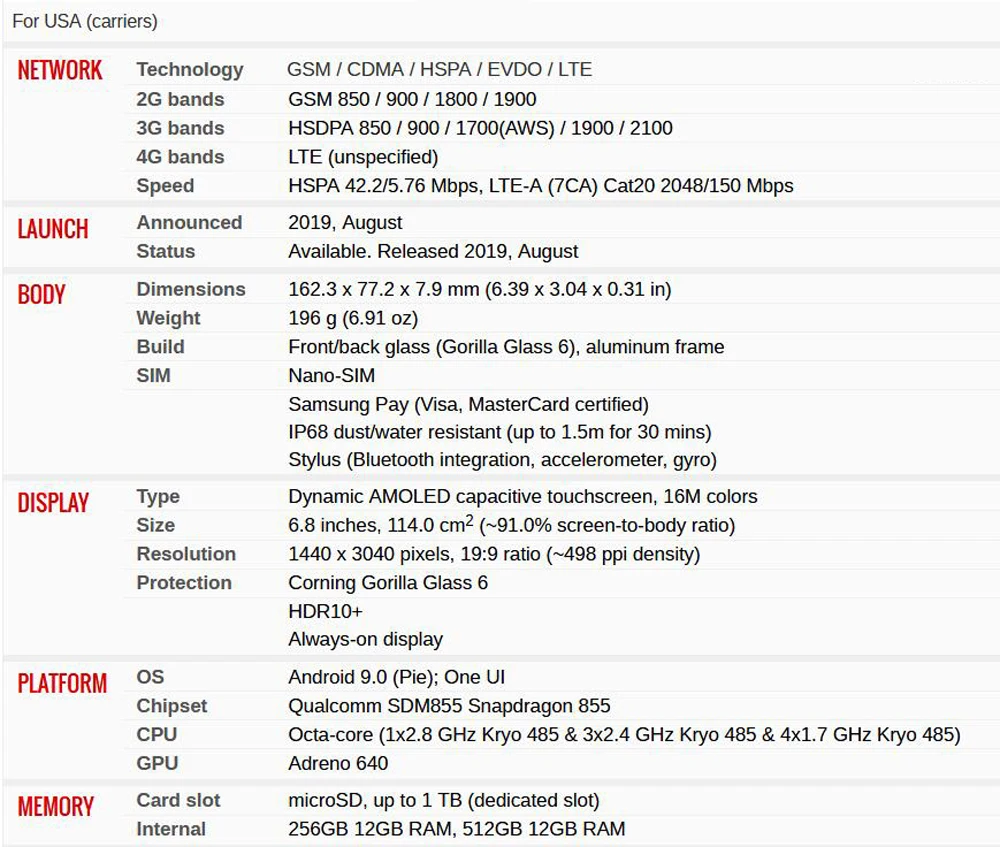Select the BODY section heading
This screenshot has width=1000, height=847.
tap(41, 294)
